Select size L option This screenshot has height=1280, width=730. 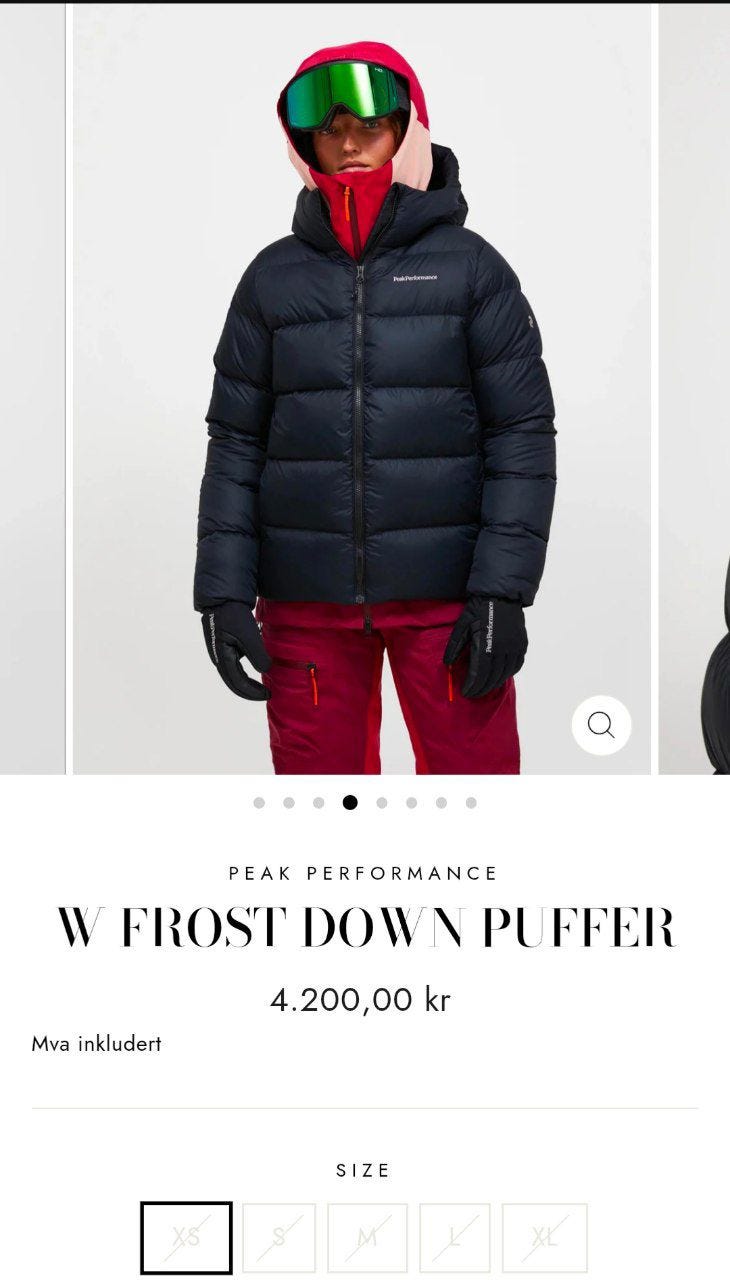455,1238
